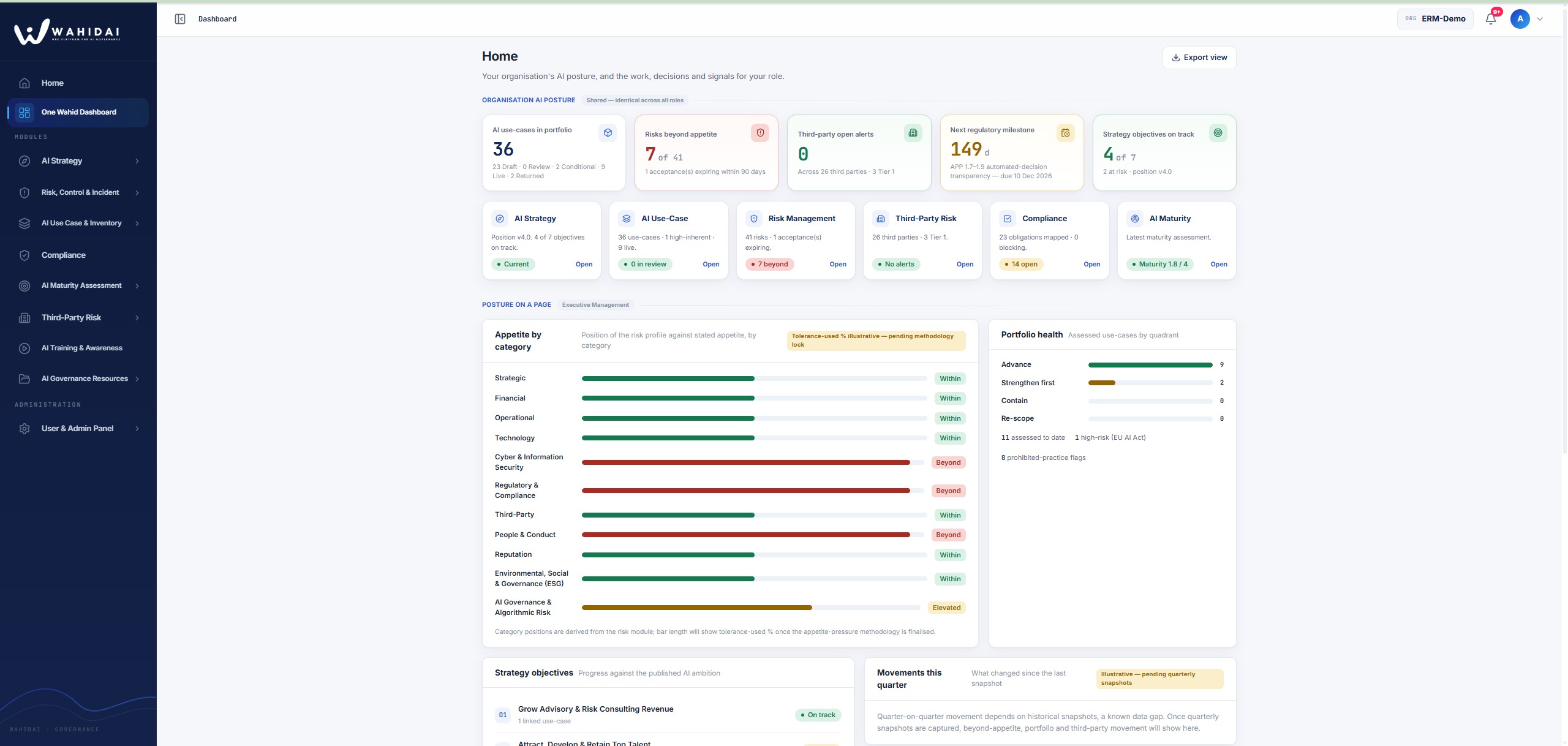The width and height of the screenshot is (1568, 746).
Task: Click the Home house icon in sidebar
Action: (24, 83)
